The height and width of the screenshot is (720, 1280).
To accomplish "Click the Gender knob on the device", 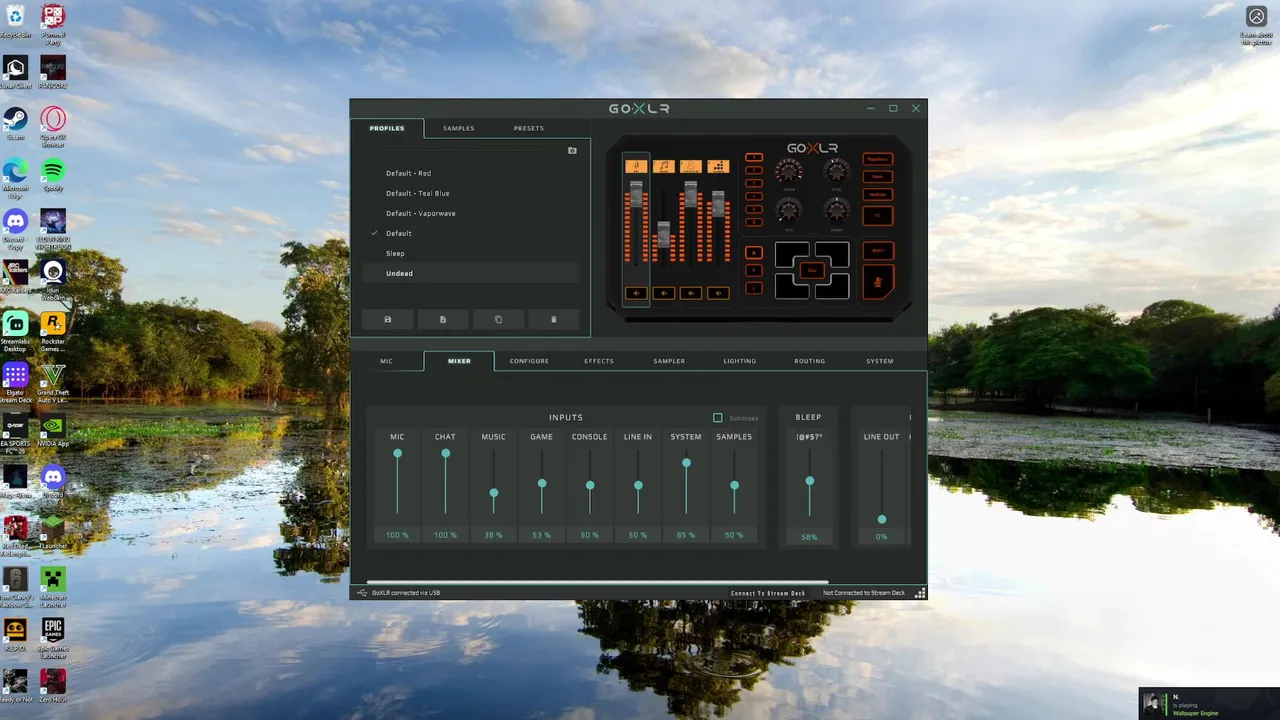I will point(837,209).
